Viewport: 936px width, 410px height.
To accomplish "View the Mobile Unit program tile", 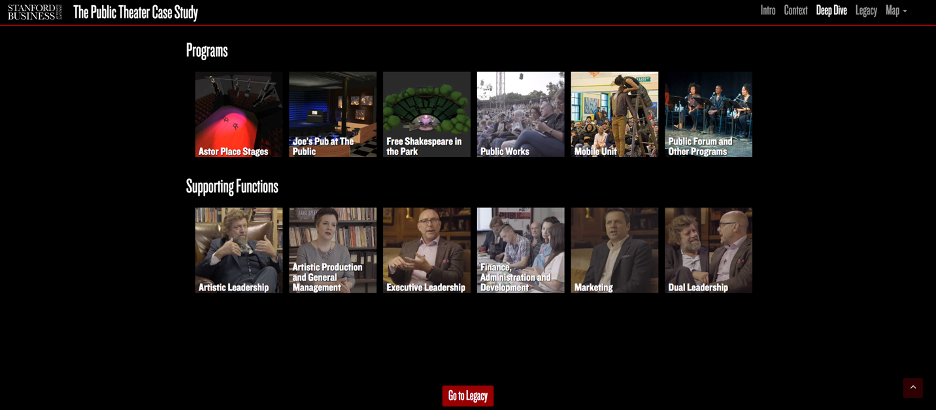I will [614, 115].
